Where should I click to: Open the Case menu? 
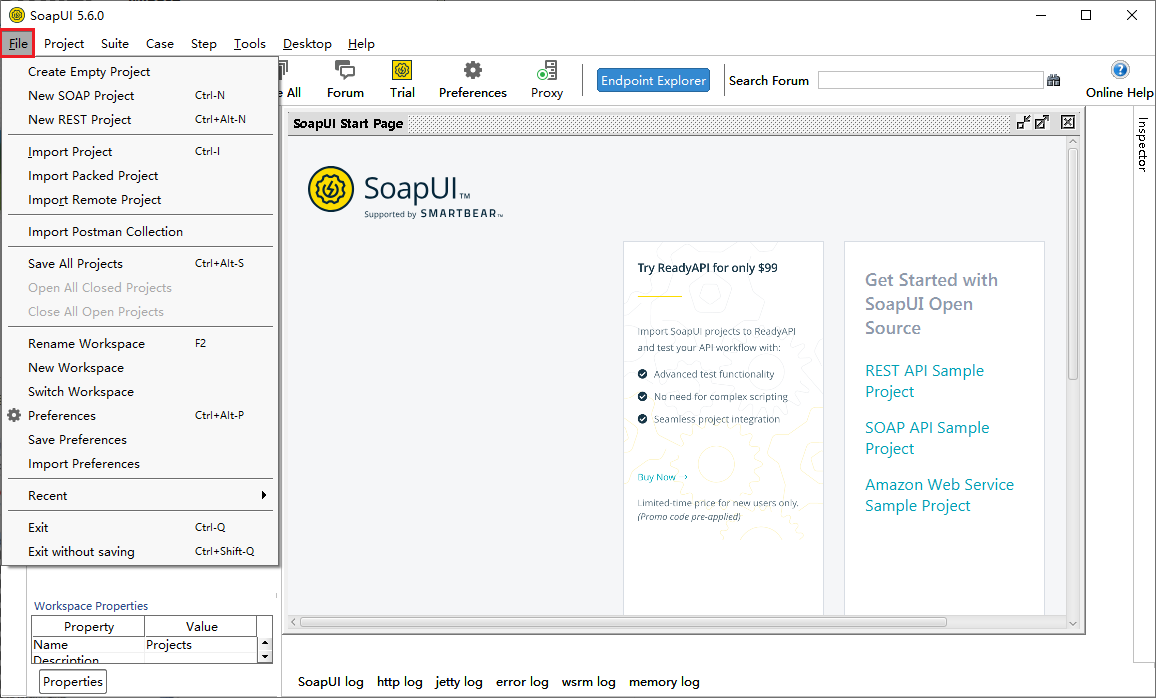[x=160, y=43]
